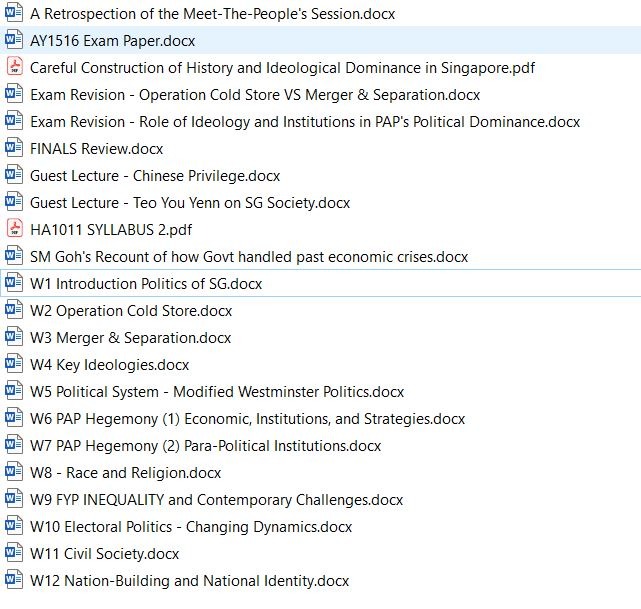Click Word icon for Guest Lecture - Chinese Privilege
Image resolution: width=641 pixels, height=609 pixels.
point(14,176)
